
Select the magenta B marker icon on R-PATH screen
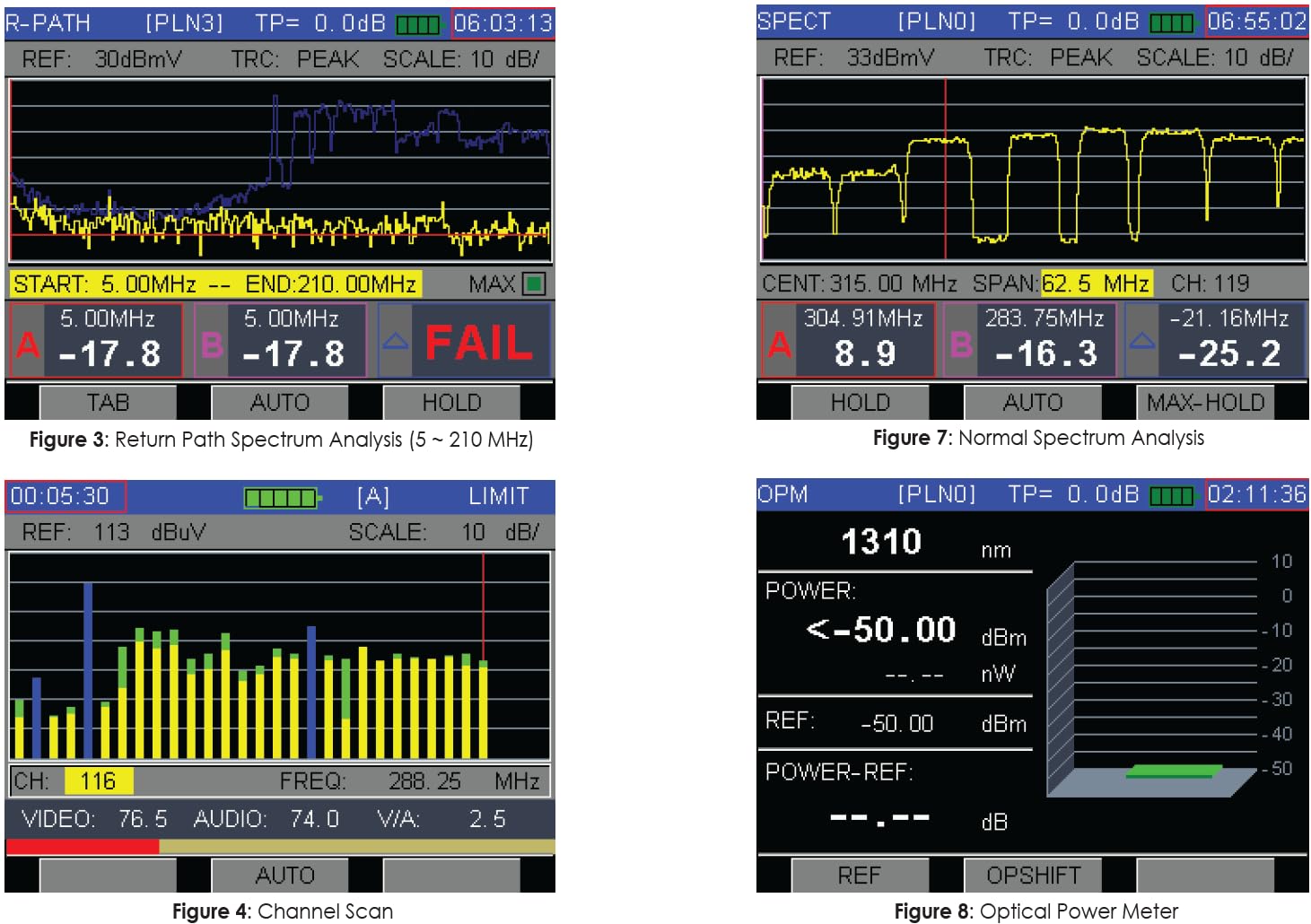coord(213,344)
